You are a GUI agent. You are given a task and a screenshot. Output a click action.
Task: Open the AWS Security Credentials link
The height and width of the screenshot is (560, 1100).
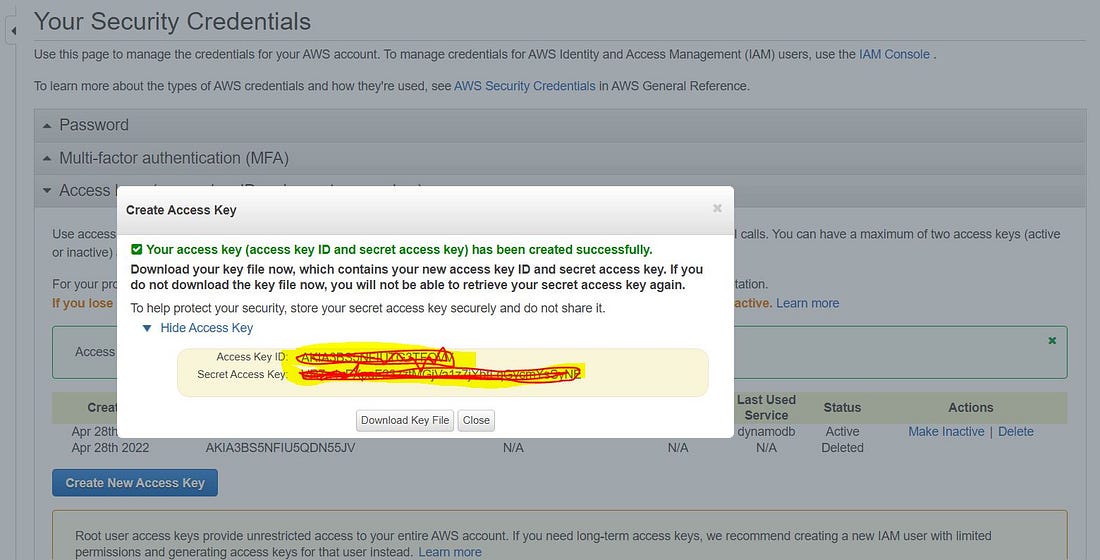point(525,86)
